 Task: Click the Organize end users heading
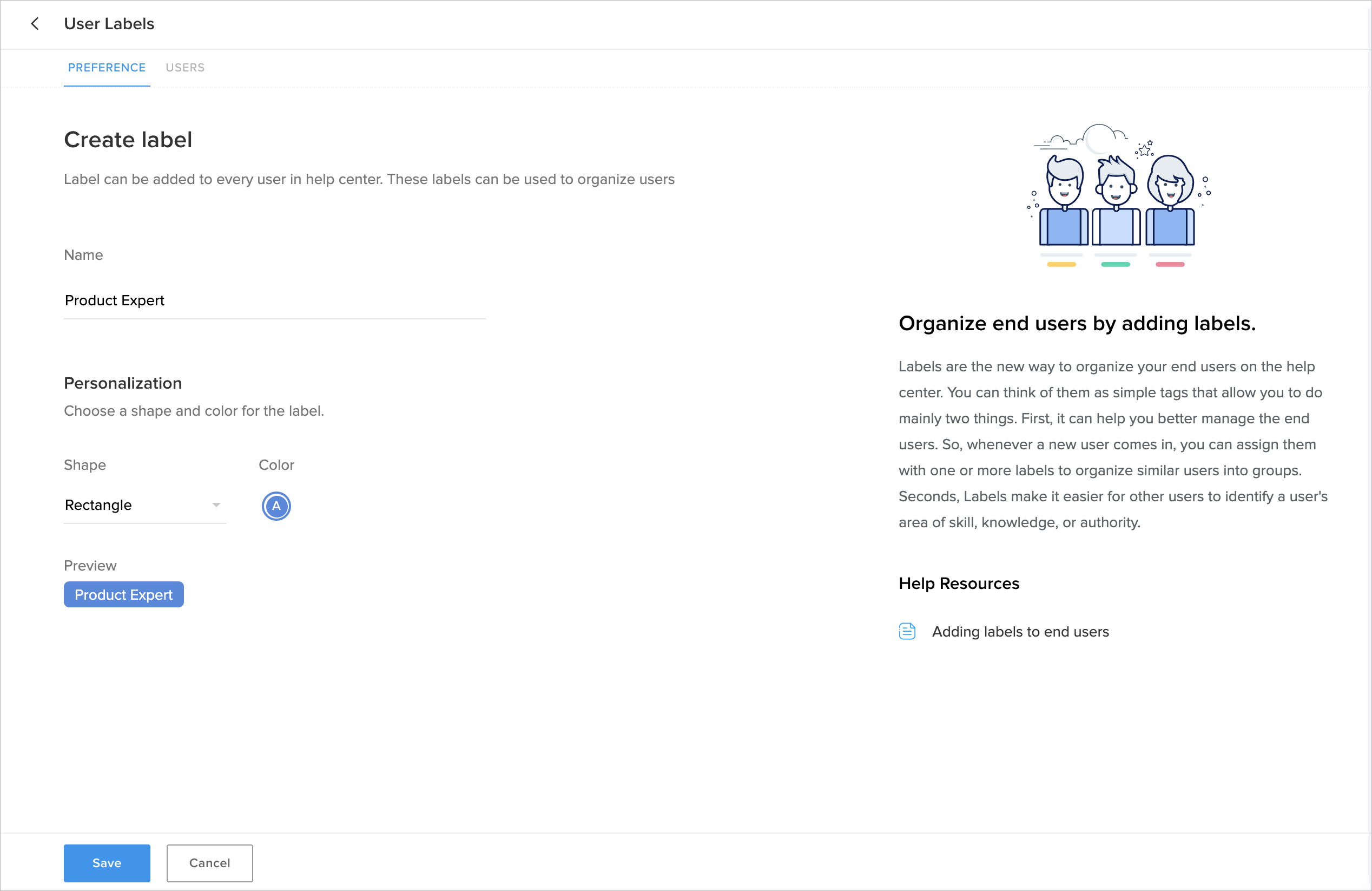point(1076,324)
